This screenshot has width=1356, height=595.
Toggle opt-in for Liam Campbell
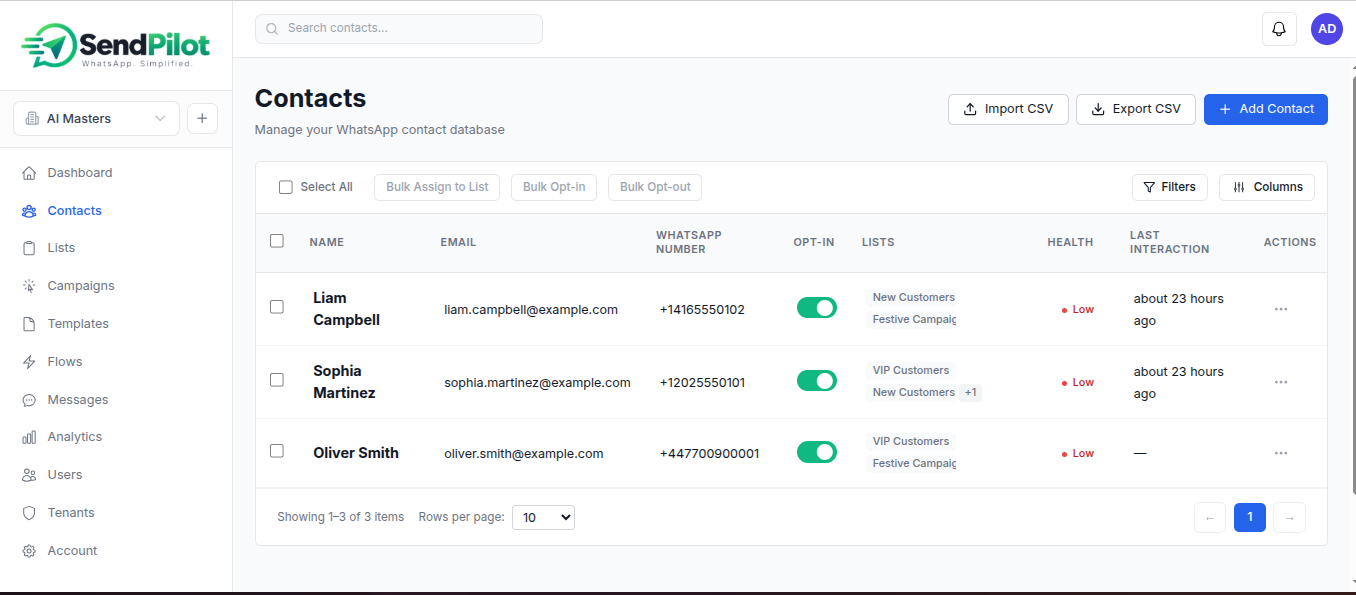817,308
